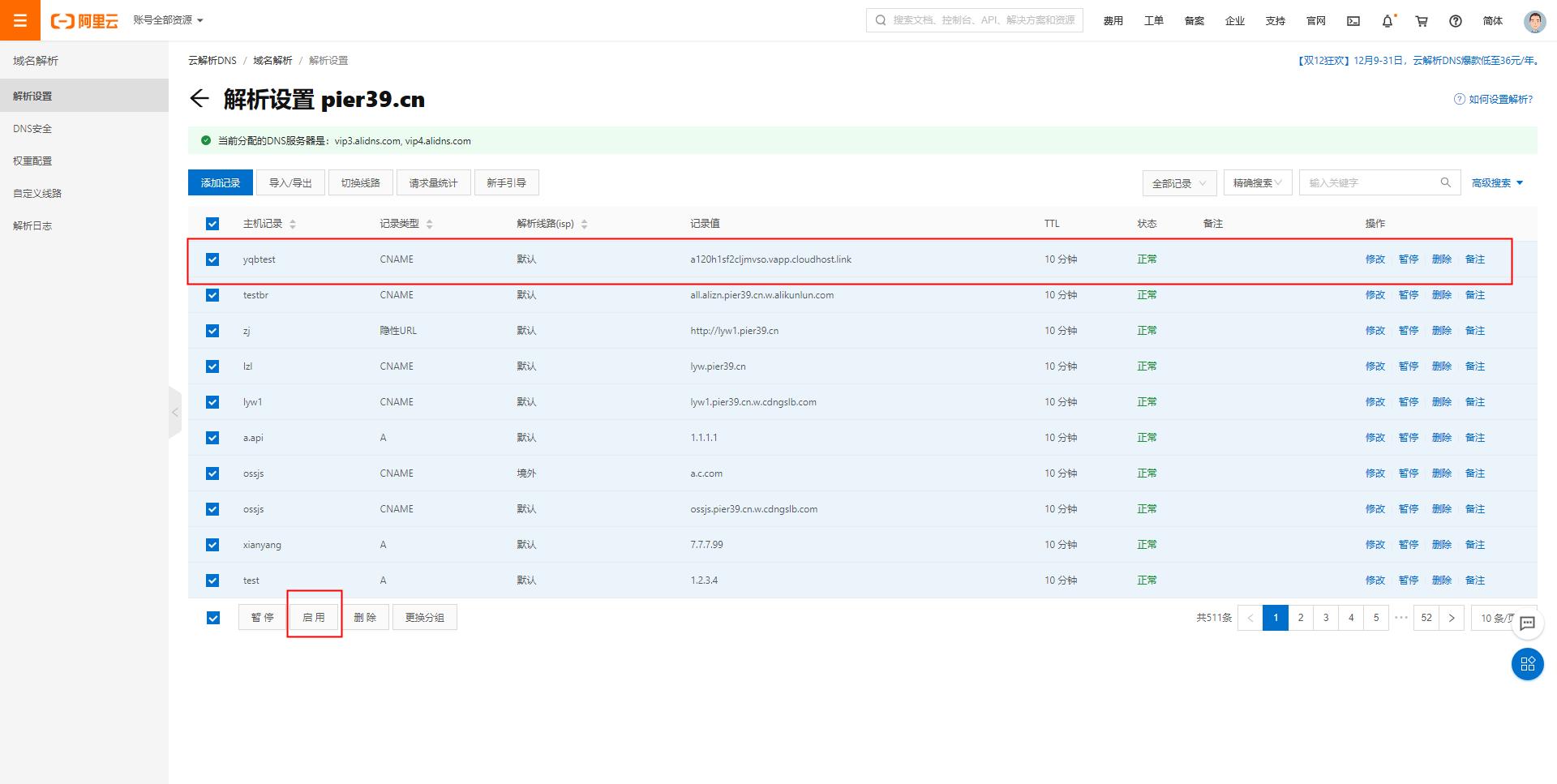Click the 添加记录 button
1557x784 pixels.
tap(221, 183)
